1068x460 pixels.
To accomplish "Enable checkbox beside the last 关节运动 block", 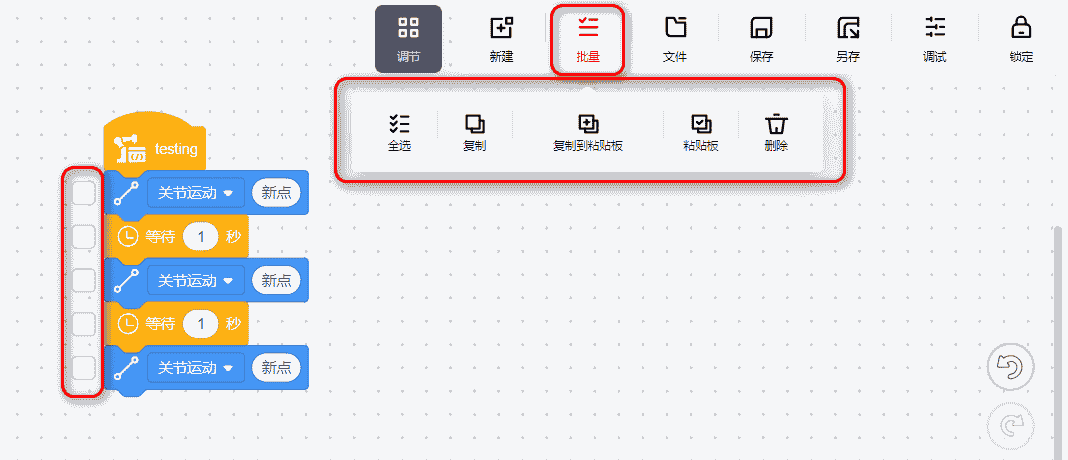I will (x=83, y=368).
